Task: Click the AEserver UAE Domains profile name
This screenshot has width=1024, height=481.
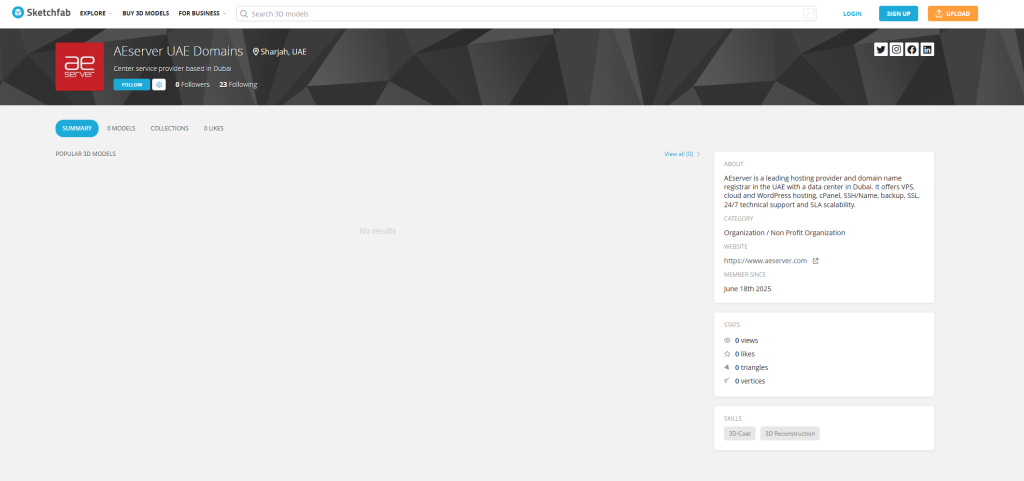Action: pyautogui.click(x=178, y=51)
